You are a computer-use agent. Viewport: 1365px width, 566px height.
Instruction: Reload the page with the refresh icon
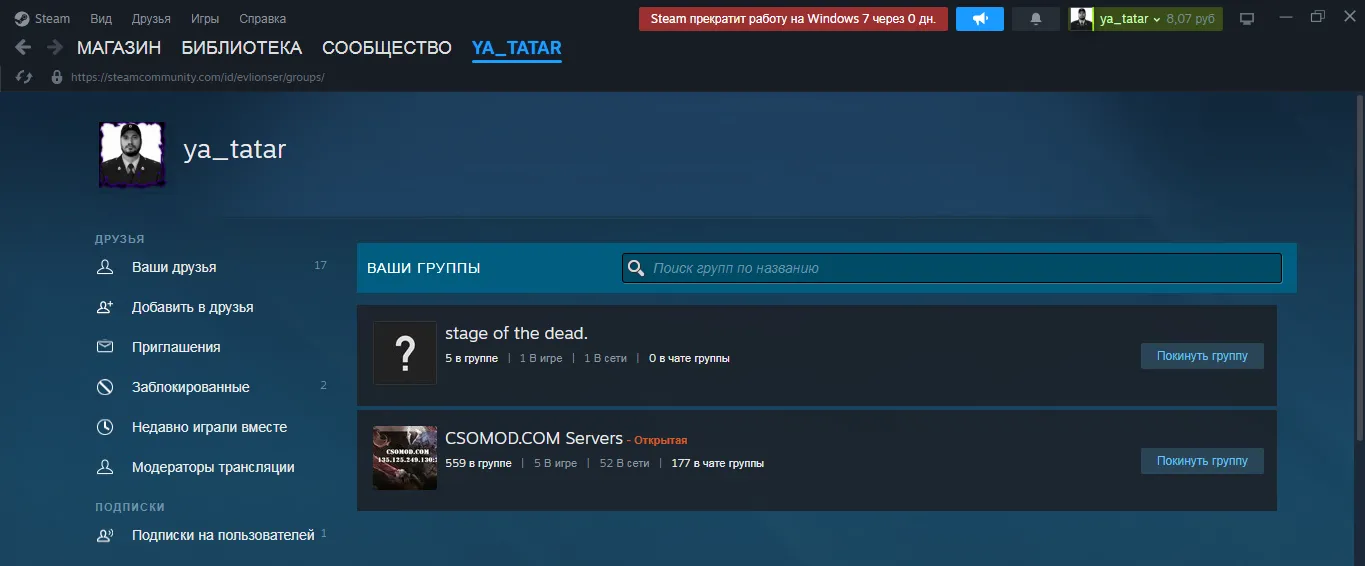26,77
